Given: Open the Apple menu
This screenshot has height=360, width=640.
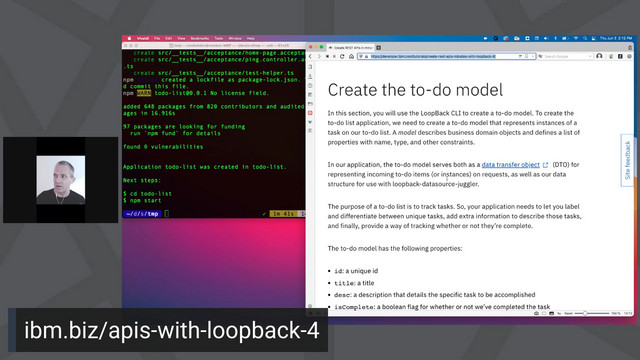Looking at the screenshot, I should click(x=129, y=38).
